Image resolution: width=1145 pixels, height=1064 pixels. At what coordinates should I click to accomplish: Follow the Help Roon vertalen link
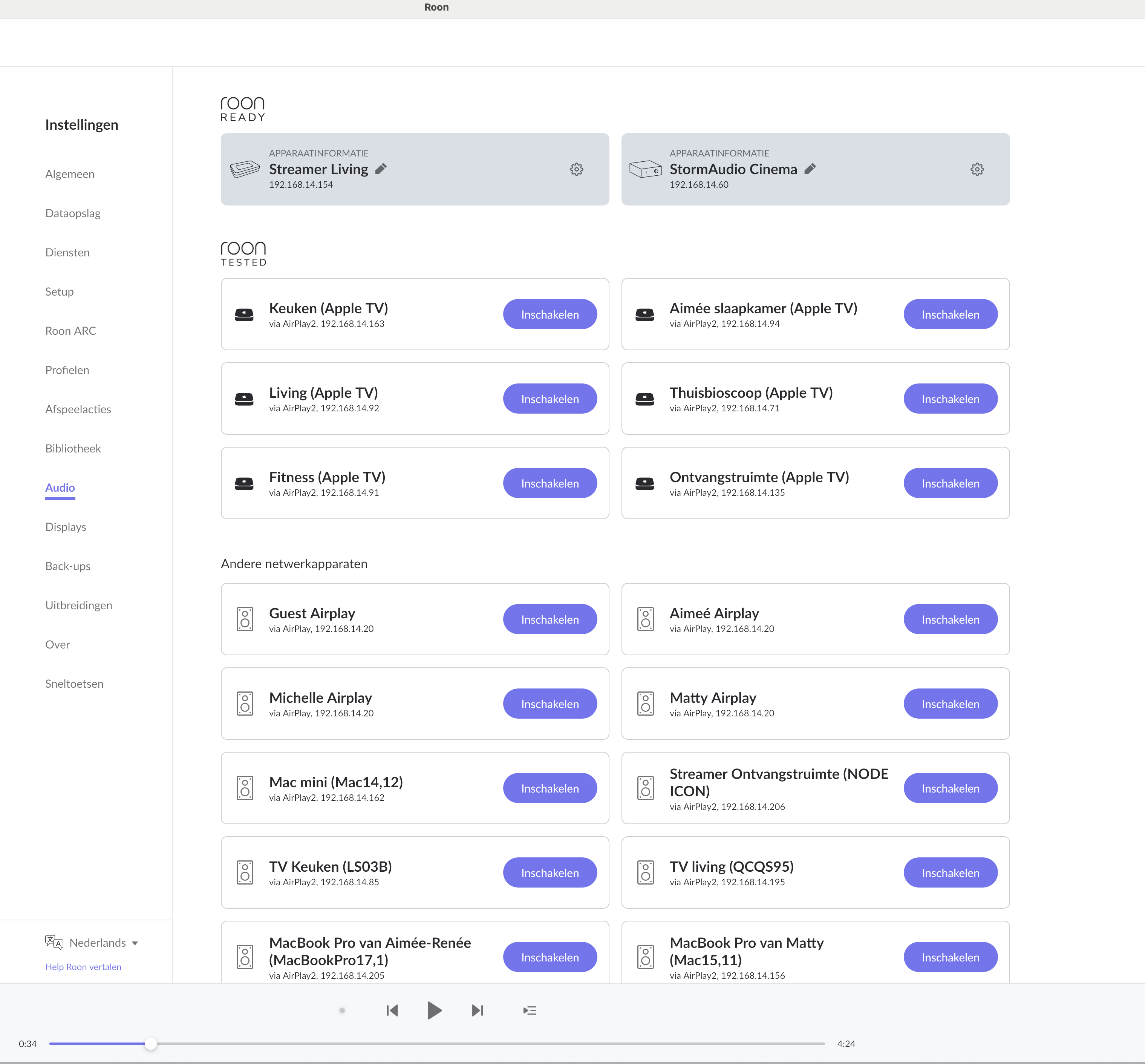[83, 967]
